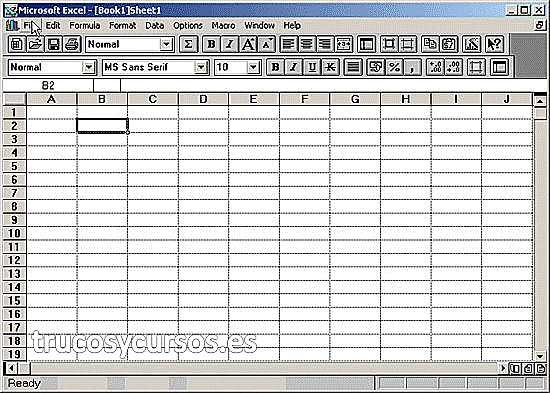Screen dimensions: 550x393
Task: Click the Increase Font Size large A icon
Action: tap(248, 44)
